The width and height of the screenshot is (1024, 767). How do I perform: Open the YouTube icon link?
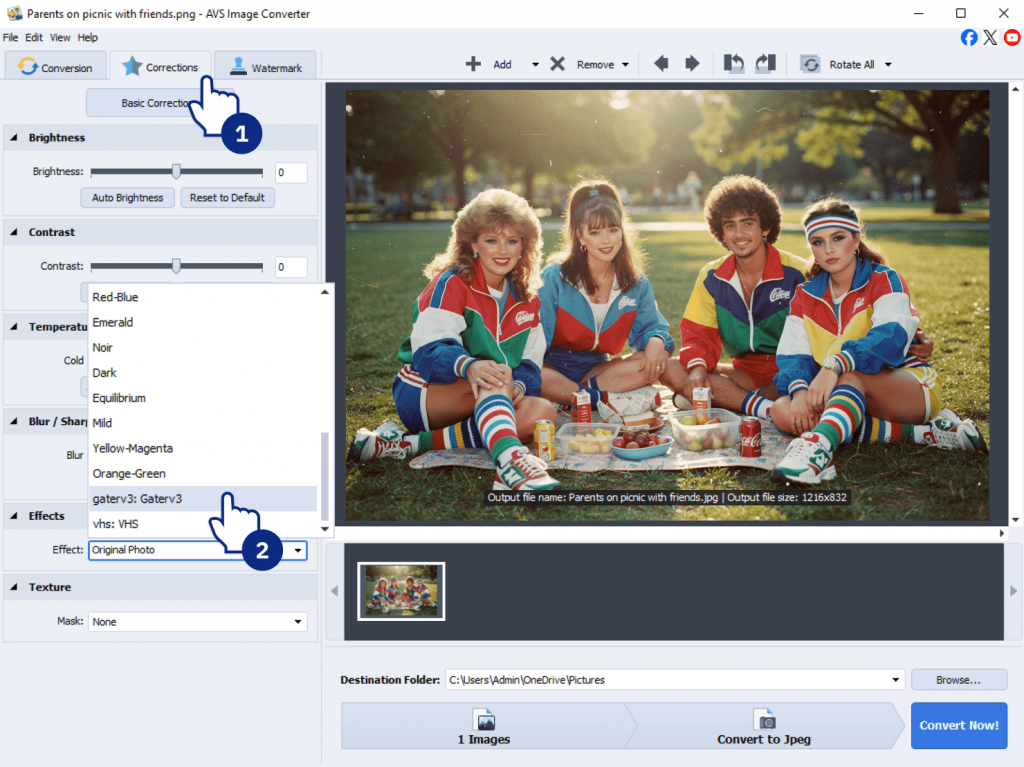tap(1012, 37)
